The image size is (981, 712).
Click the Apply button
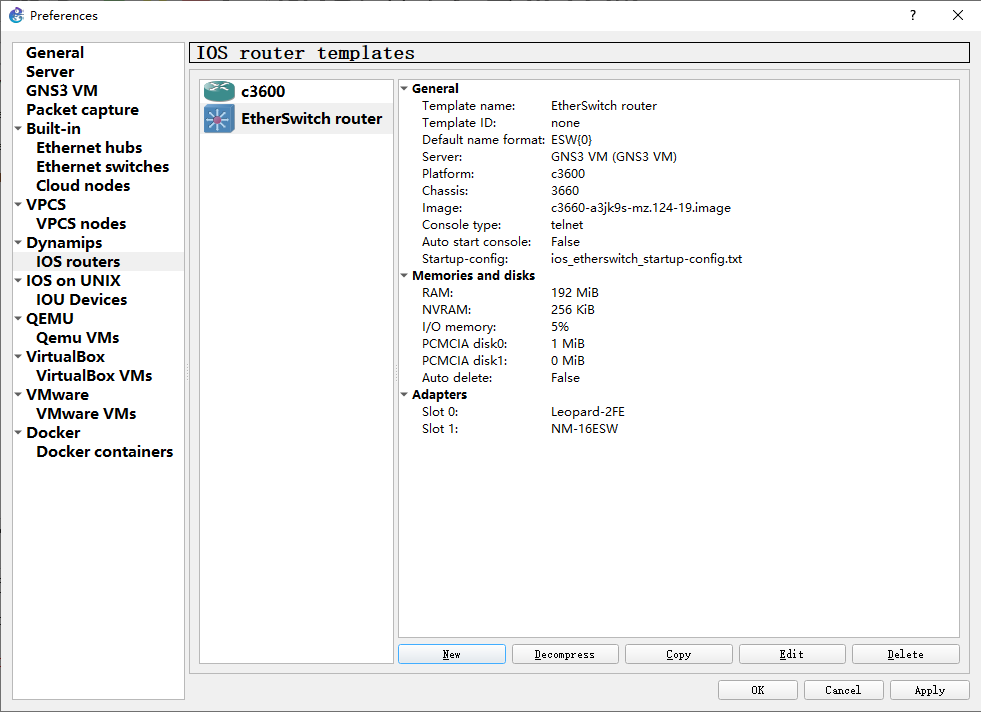930,690
